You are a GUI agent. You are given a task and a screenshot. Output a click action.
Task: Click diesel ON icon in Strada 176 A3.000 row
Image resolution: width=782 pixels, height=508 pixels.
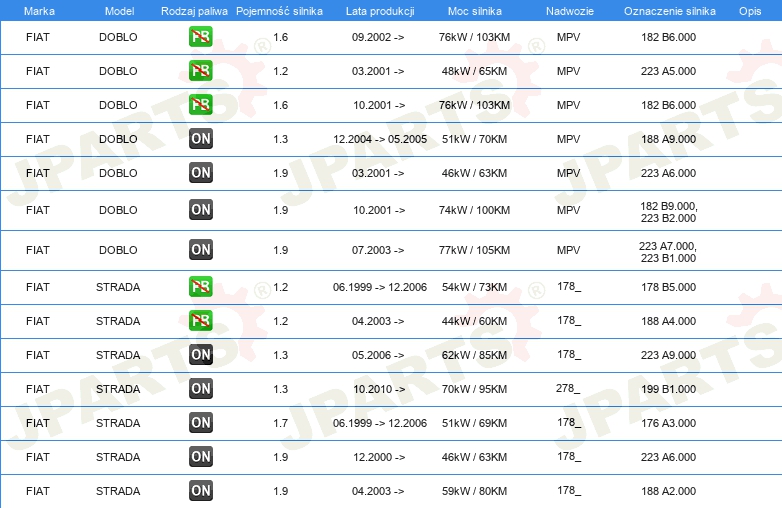click(x=200, y=423)
